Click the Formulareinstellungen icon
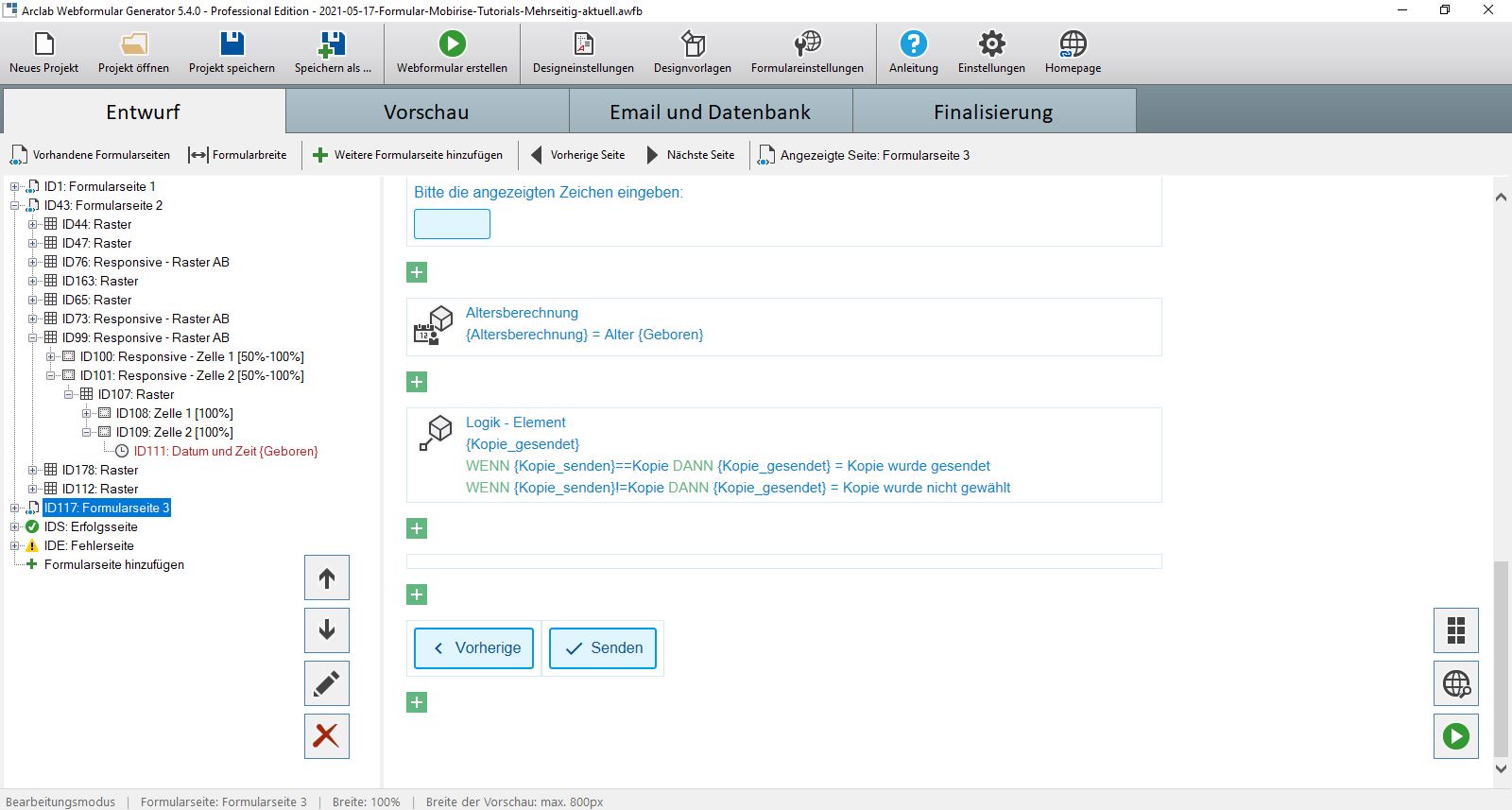Viewport: 1512px width, 810px height. [x=807, y=43]
